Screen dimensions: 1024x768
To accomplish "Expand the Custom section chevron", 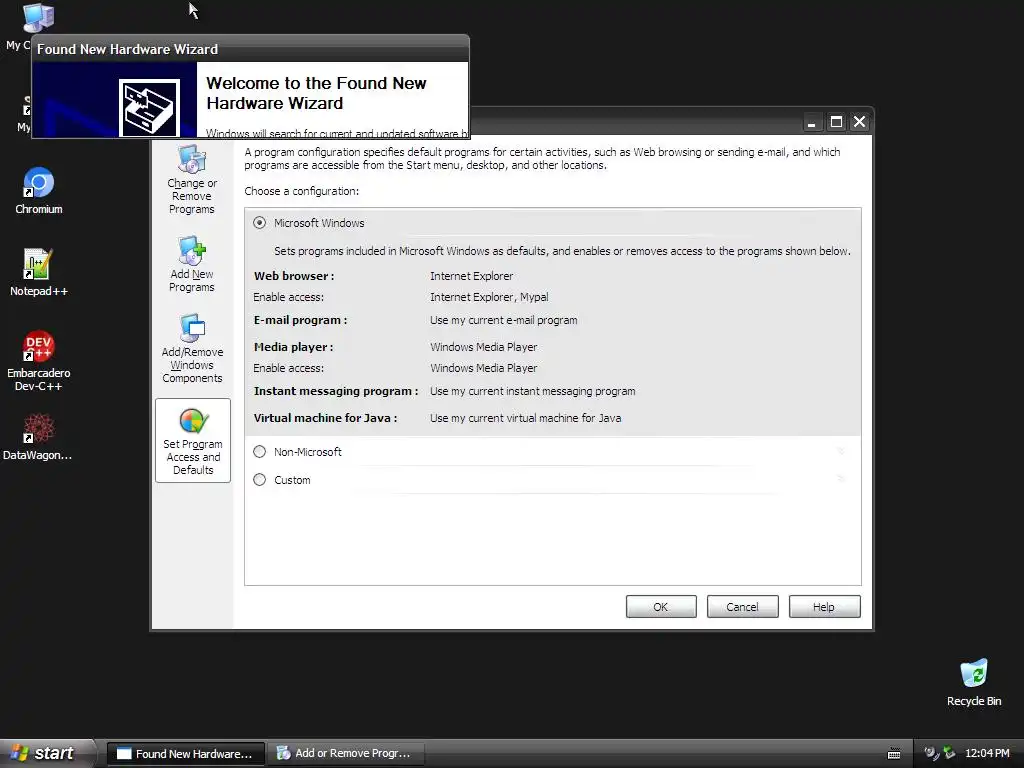I will pyautogui.click(x=841, y=479).
